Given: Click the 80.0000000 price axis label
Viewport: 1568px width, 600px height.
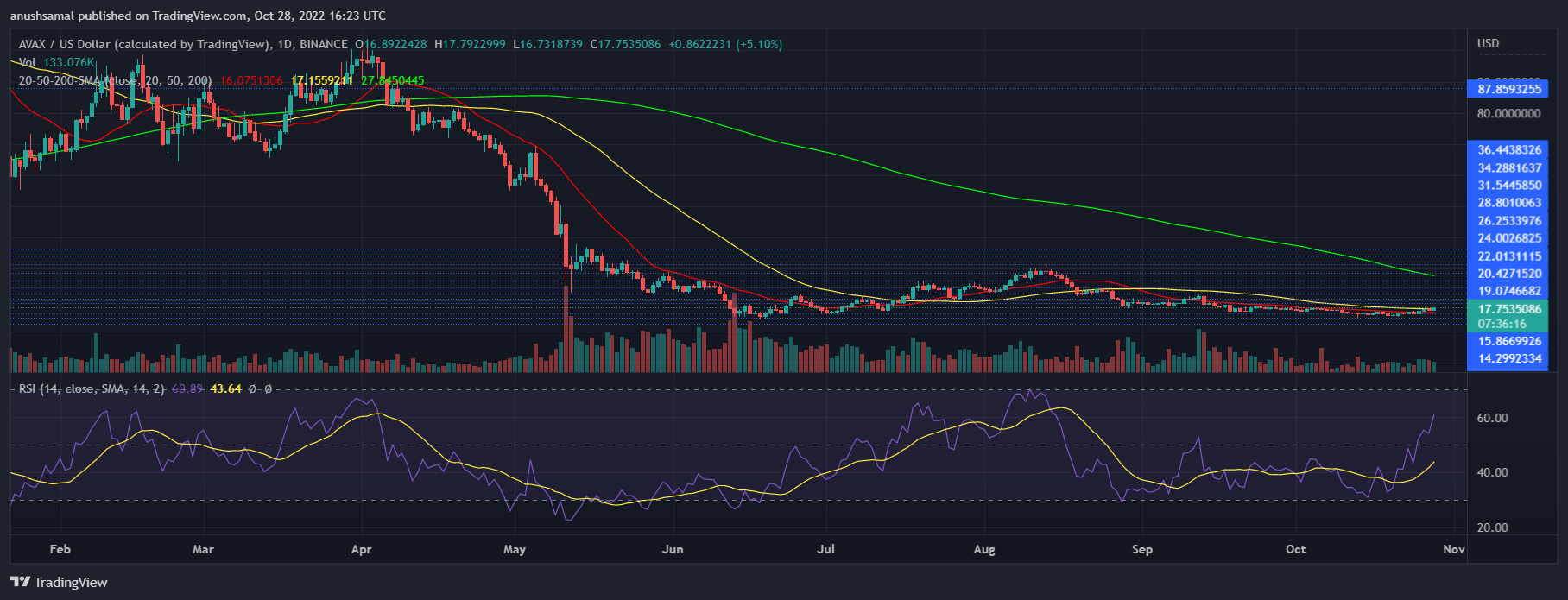Looking at the screenshot, I should [1508, 113].
